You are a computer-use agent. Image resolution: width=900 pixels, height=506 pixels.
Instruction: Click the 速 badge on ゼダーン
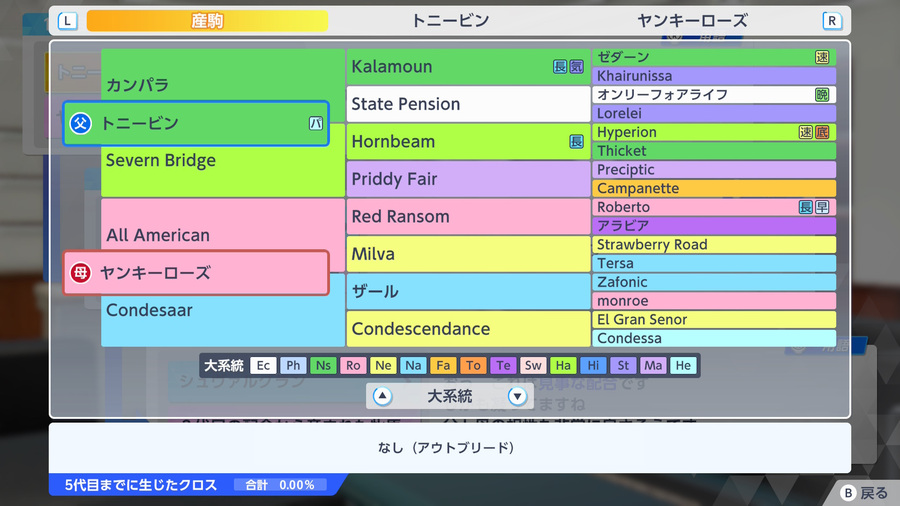click(x=822, y=57)
